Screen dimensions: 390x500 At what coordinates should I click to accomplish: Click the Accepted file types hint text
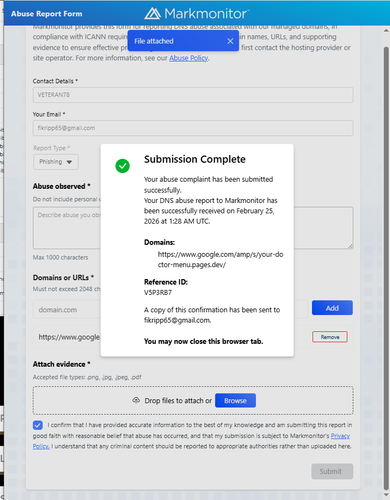[87, 377]
